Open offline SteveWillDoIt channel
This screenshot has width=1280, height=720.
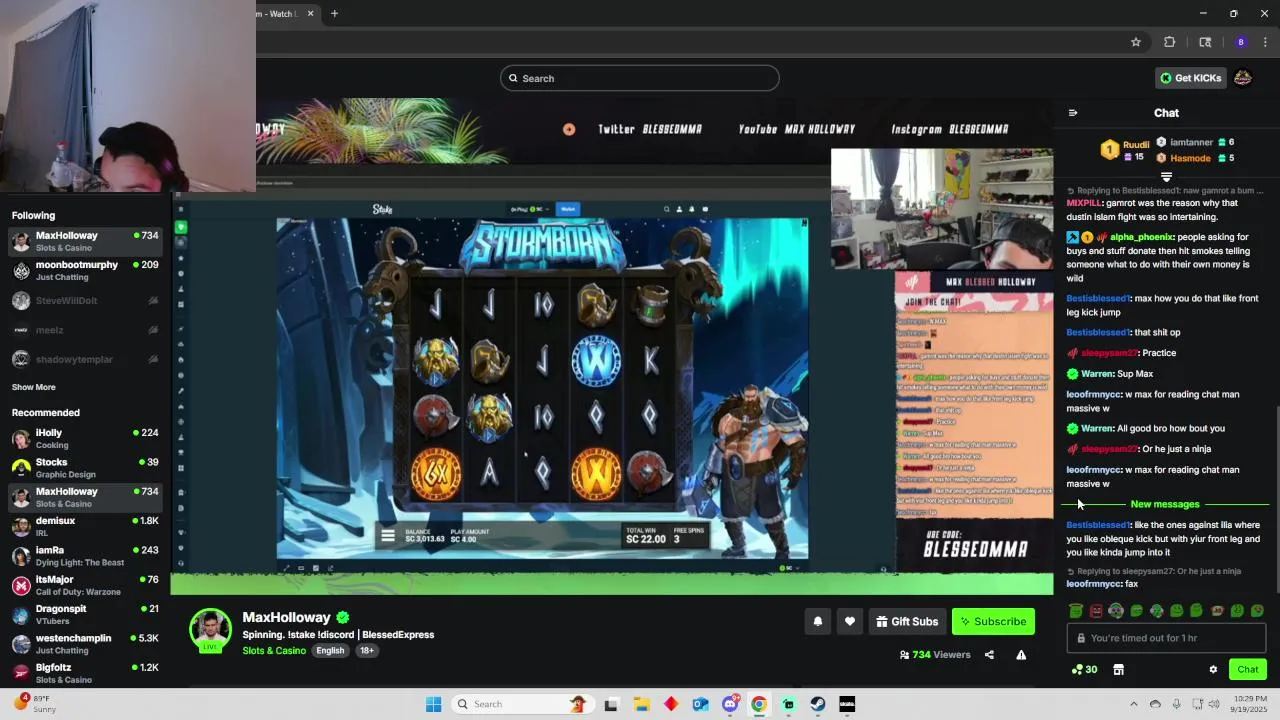point(85,300)
